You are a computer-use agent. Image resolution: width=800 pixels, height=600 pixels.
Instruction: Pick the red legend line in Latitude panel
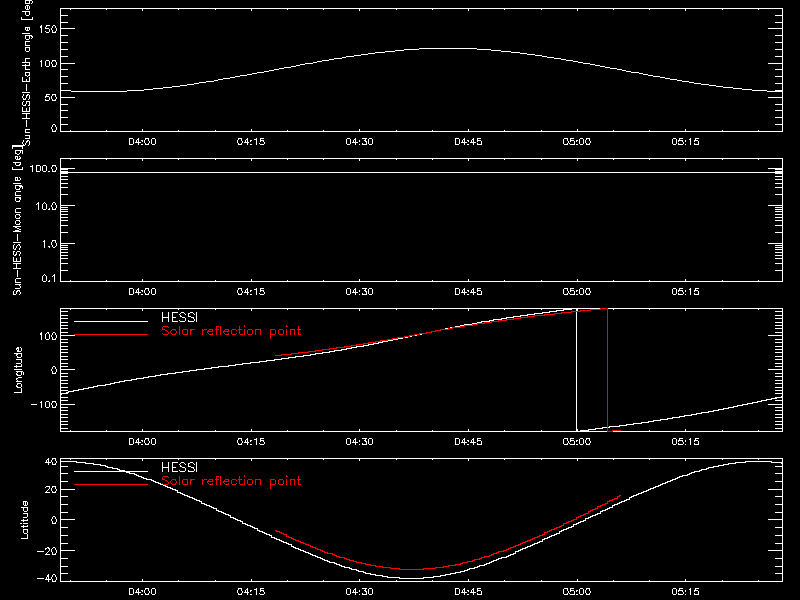point(111,484)
